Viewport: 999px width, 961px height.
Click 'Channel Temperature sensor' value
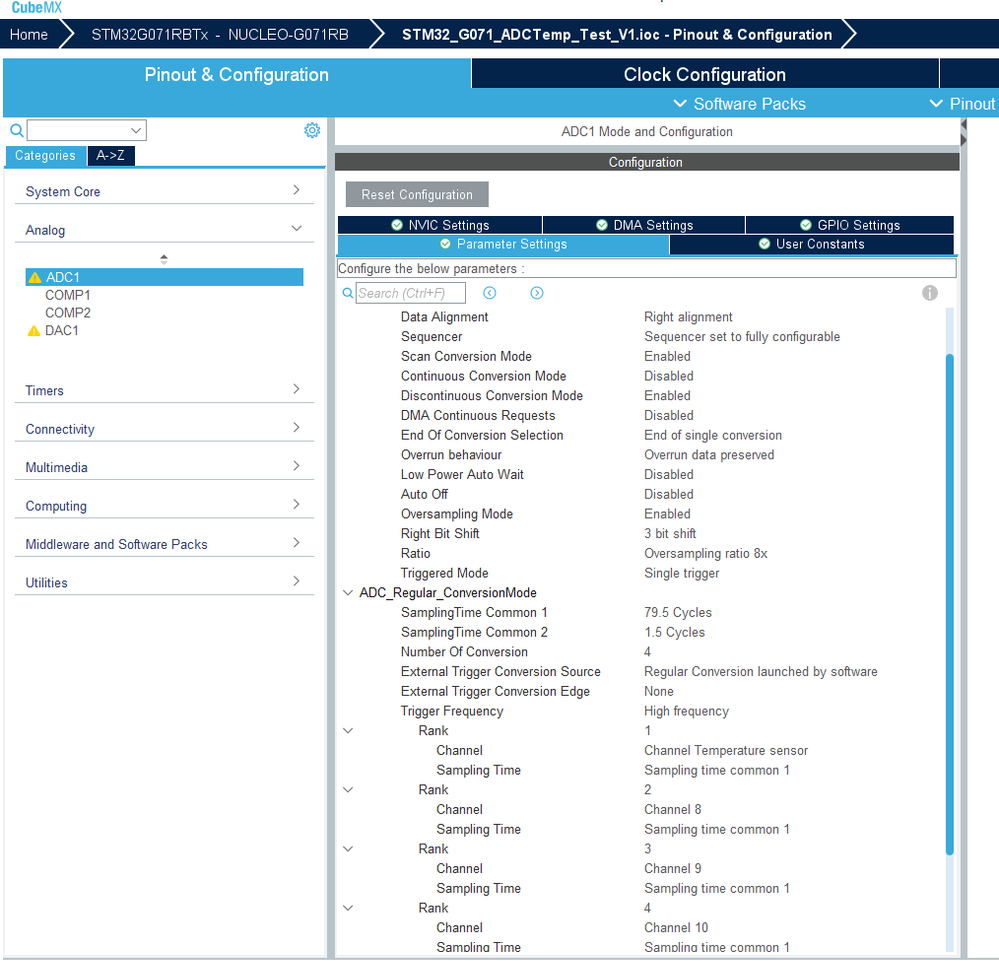pyautogui.click(x=726, y=750)
